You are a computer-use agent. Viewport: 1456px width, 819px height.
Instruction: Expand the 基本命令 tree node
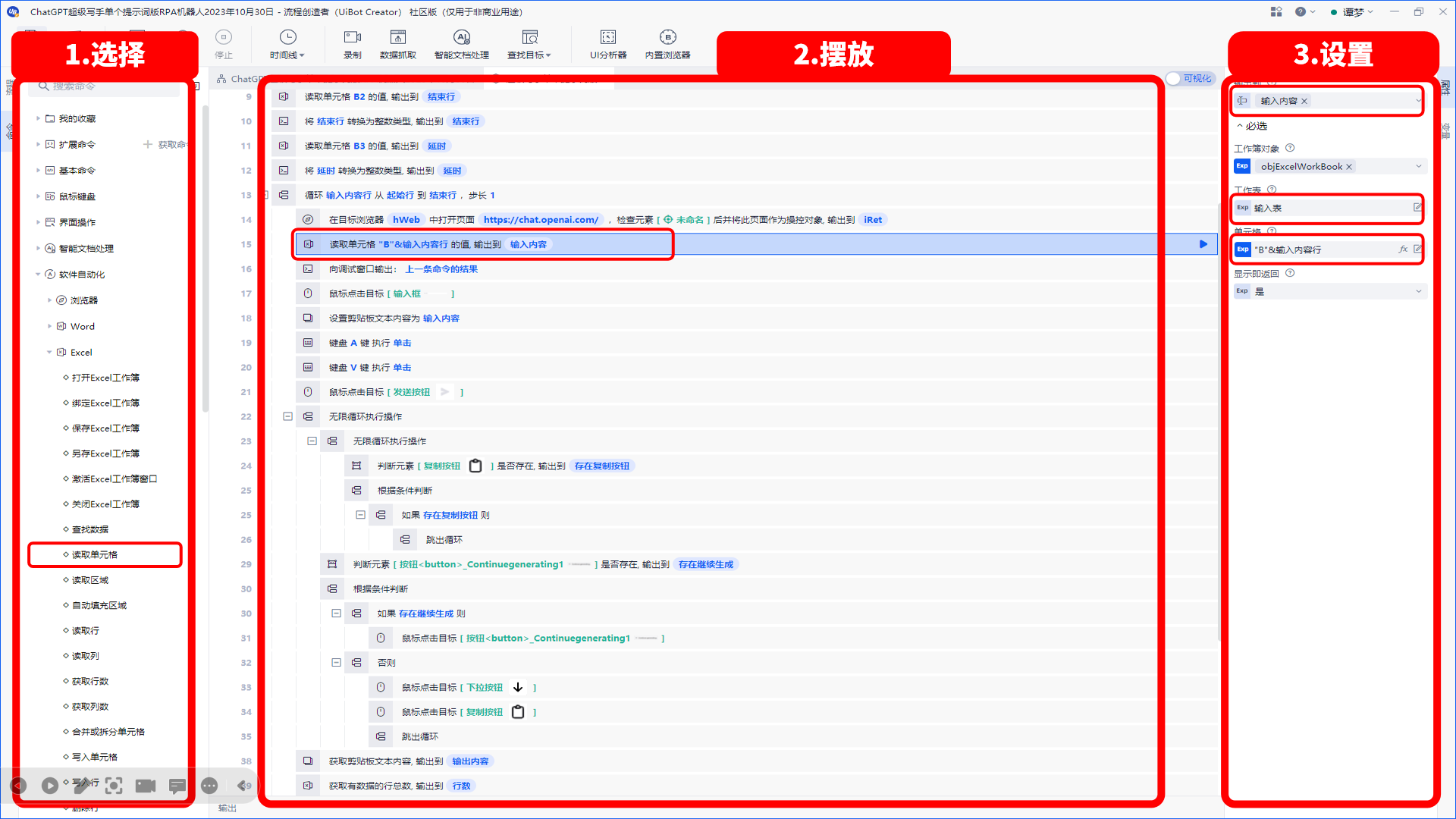coord(38,170)
